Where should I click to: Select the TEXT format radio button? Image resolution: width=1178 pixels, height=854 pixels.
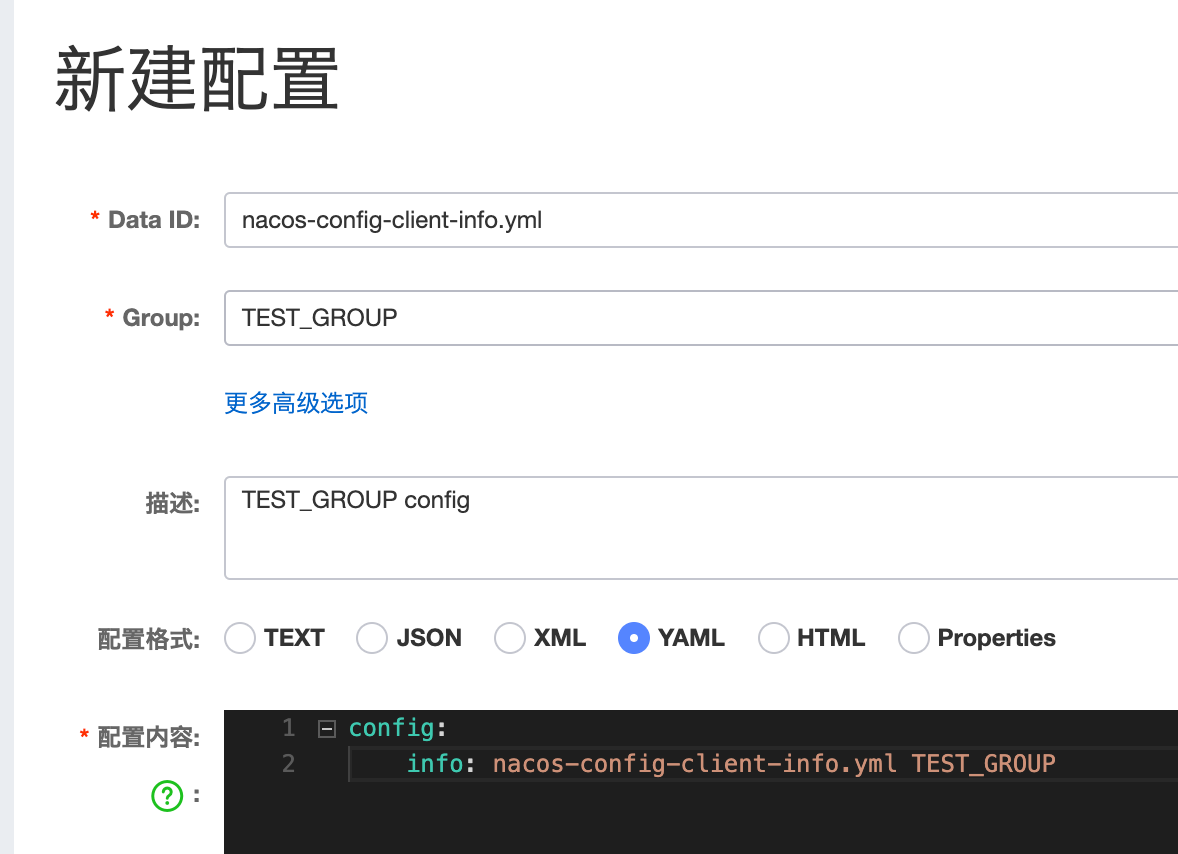pos(240,638)
